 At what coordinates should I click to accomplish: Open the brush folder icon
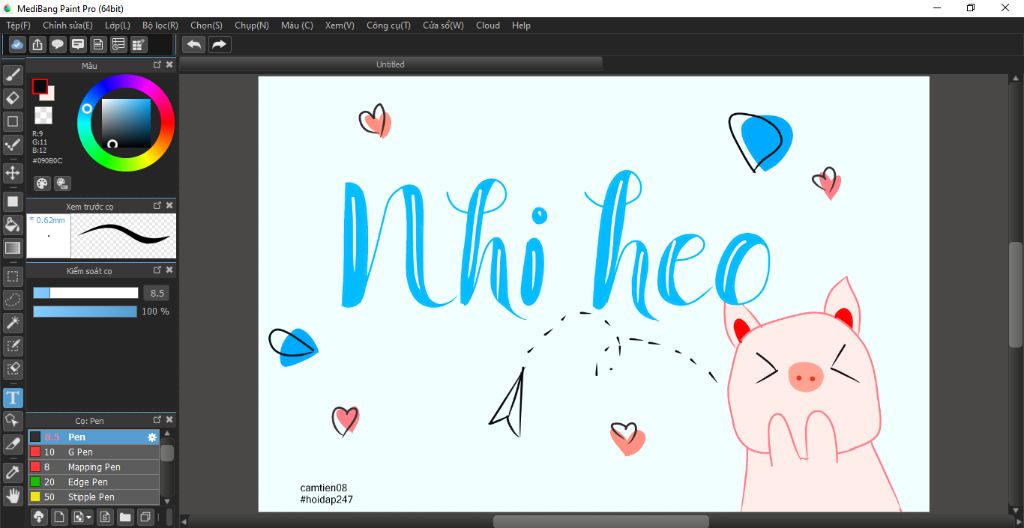pos(125,517)
